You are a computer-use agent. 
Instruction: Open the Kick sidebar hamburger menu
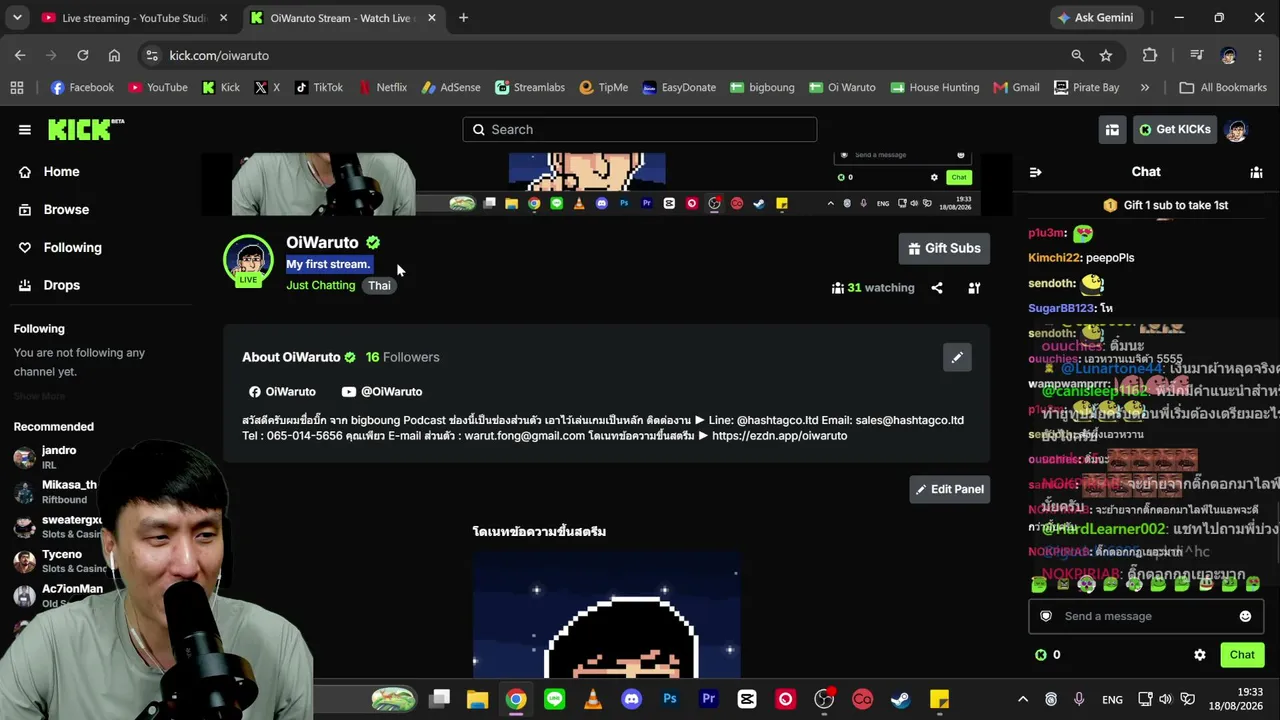[25, 129]
